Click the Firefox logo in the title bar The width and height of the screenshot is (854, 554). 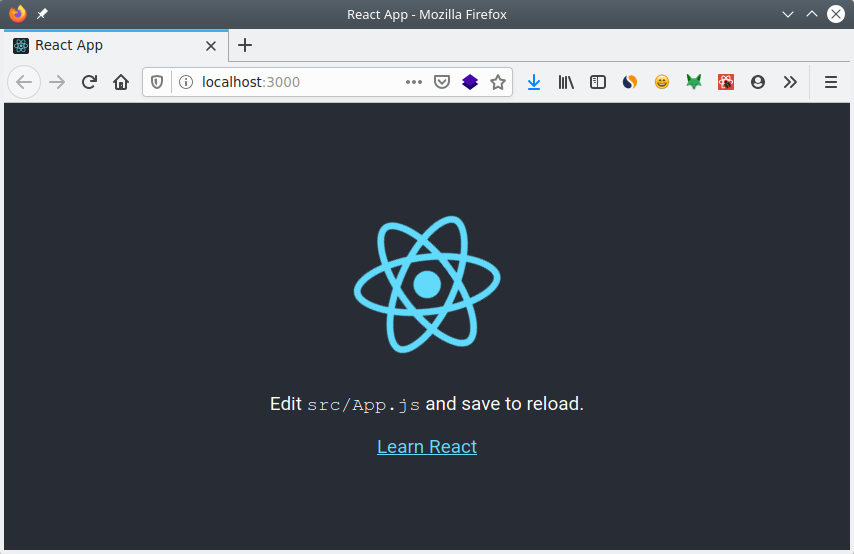pos(17,14)
